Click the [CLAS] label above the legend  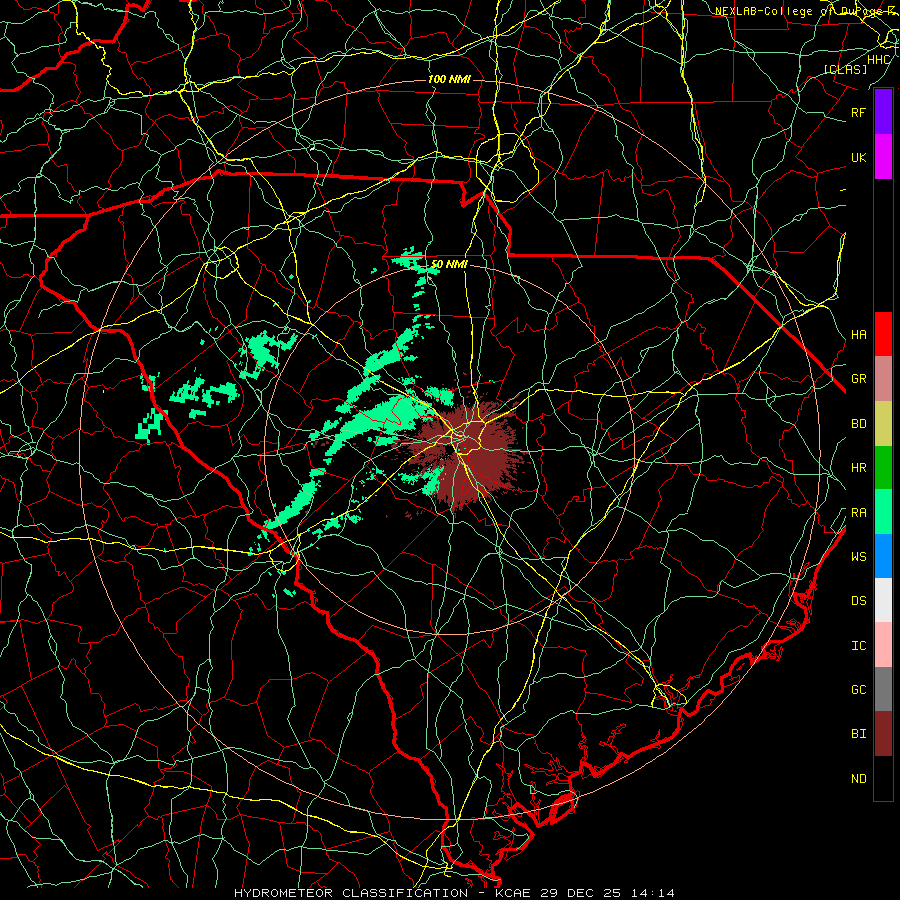[x=845, y=69]
